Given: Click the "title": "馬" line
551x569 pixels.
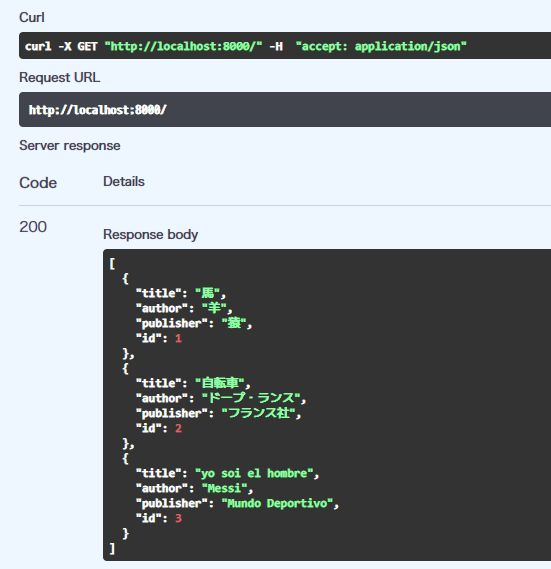Looking at the screenshot, I should click(181, 293).
